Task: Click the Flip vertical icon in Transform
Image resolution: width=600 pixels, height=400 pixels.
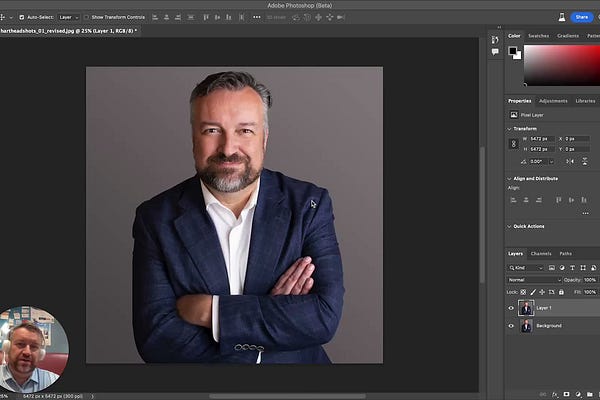Action: pyautogui.click(x=585, y=162)
